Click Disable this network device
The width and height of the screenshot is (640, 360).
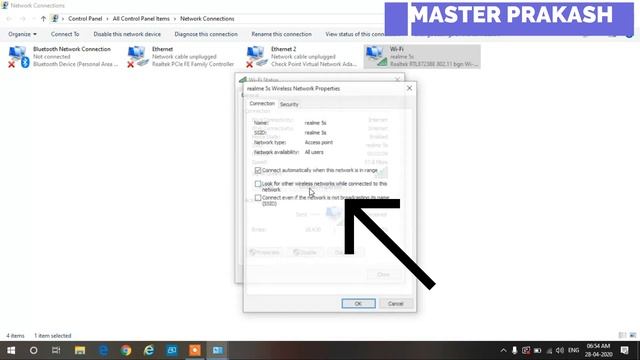click(127, 34)
